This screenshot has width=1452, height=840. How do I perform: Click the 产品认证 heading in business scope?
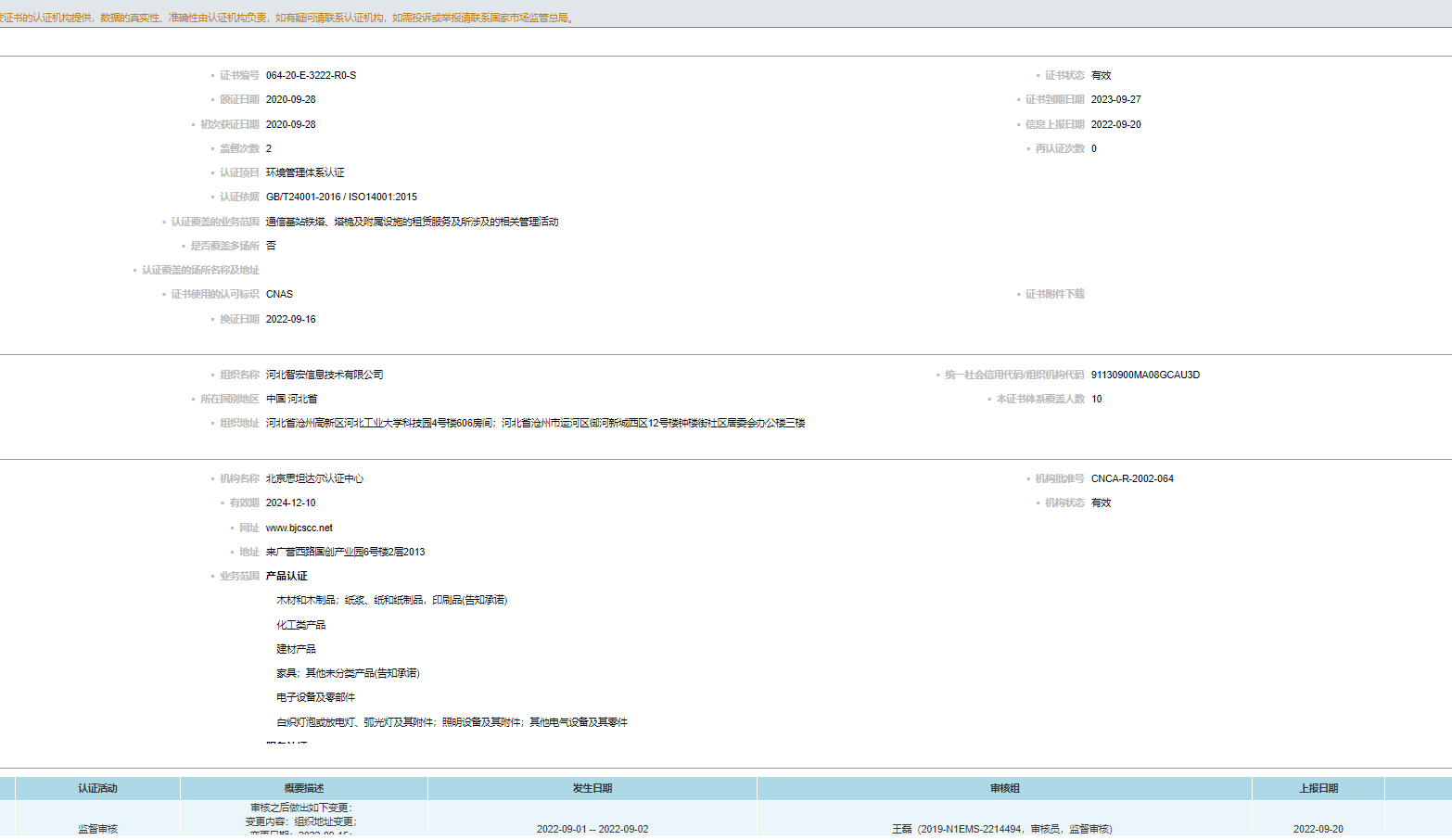[287, 576]
